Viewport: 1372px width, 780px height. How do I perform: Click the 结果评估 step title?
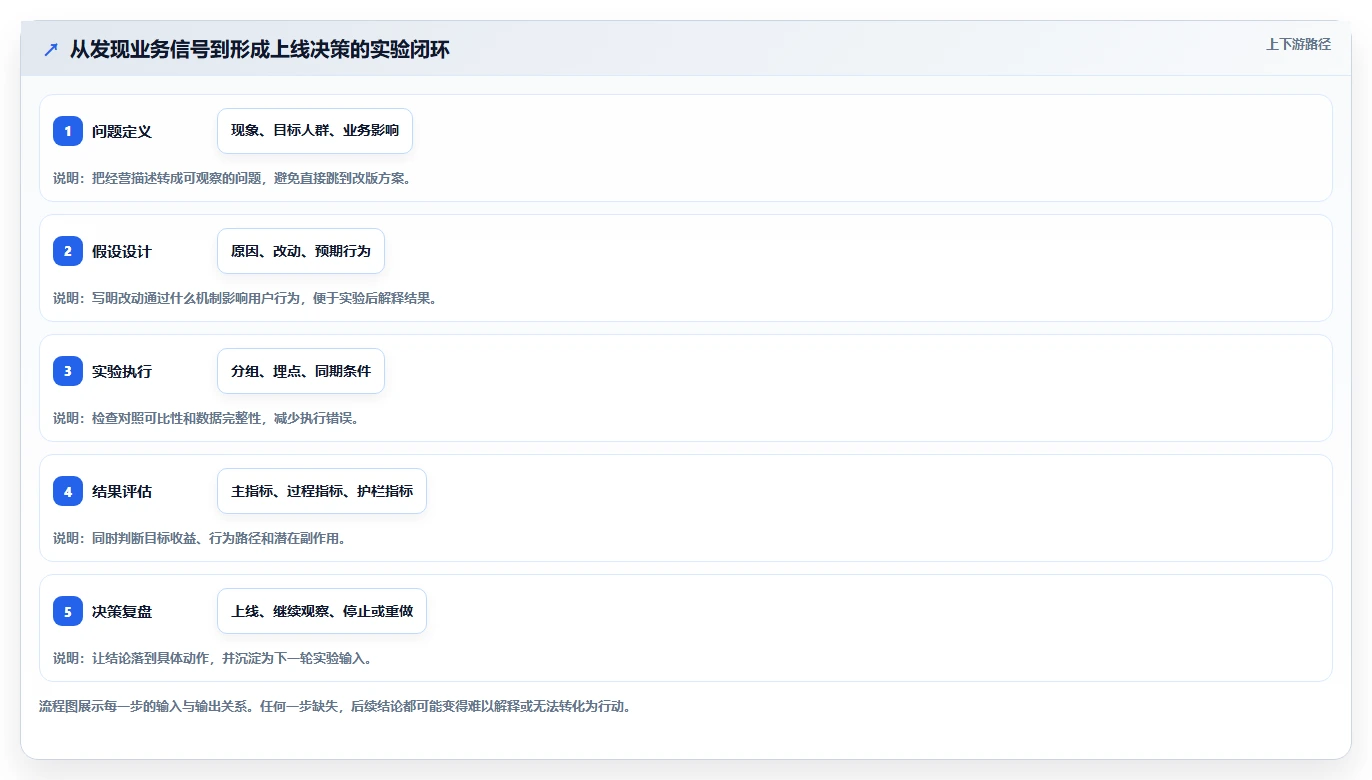122,491
